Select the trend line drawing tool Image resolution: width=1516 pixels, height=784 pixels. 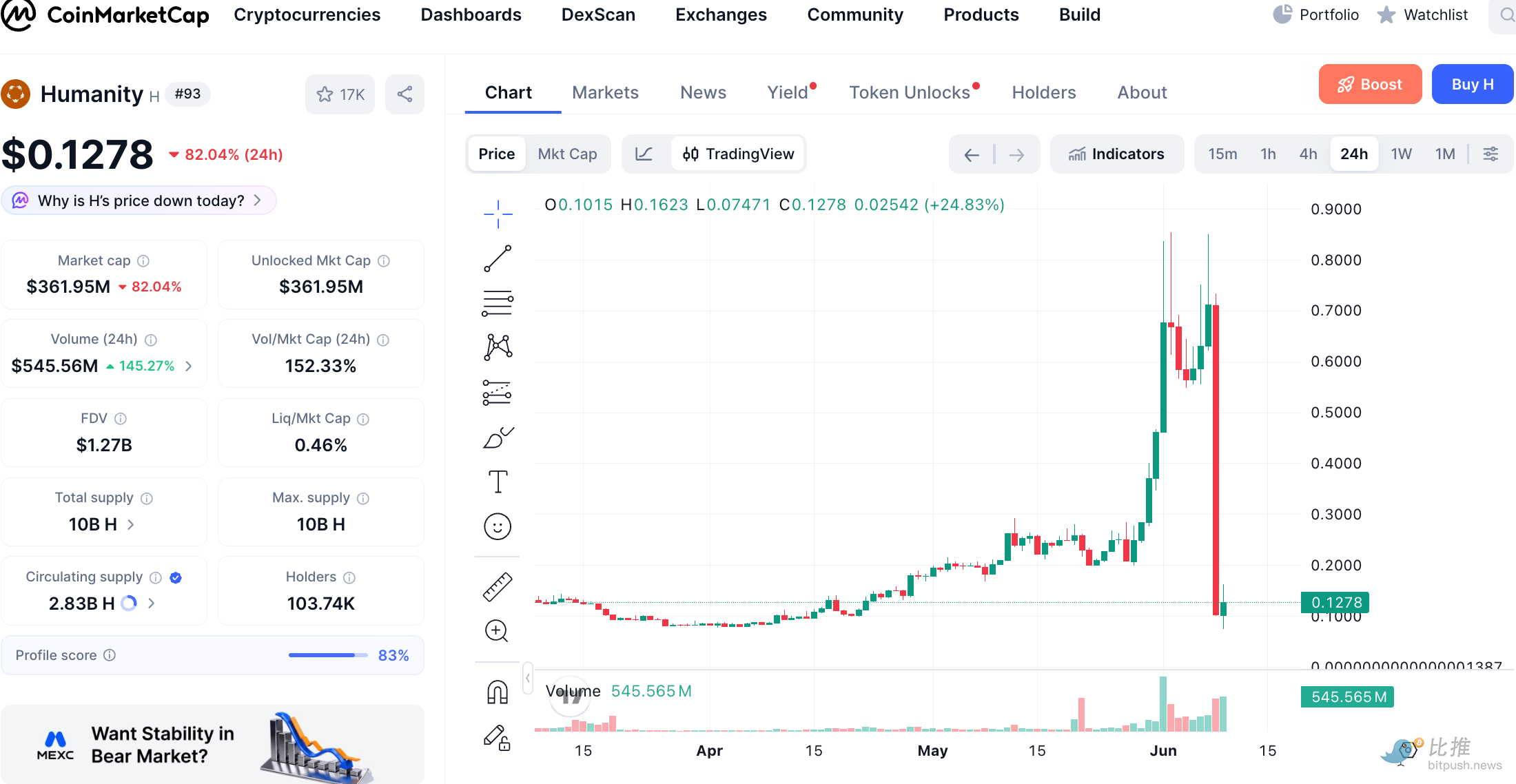point(498,258)
